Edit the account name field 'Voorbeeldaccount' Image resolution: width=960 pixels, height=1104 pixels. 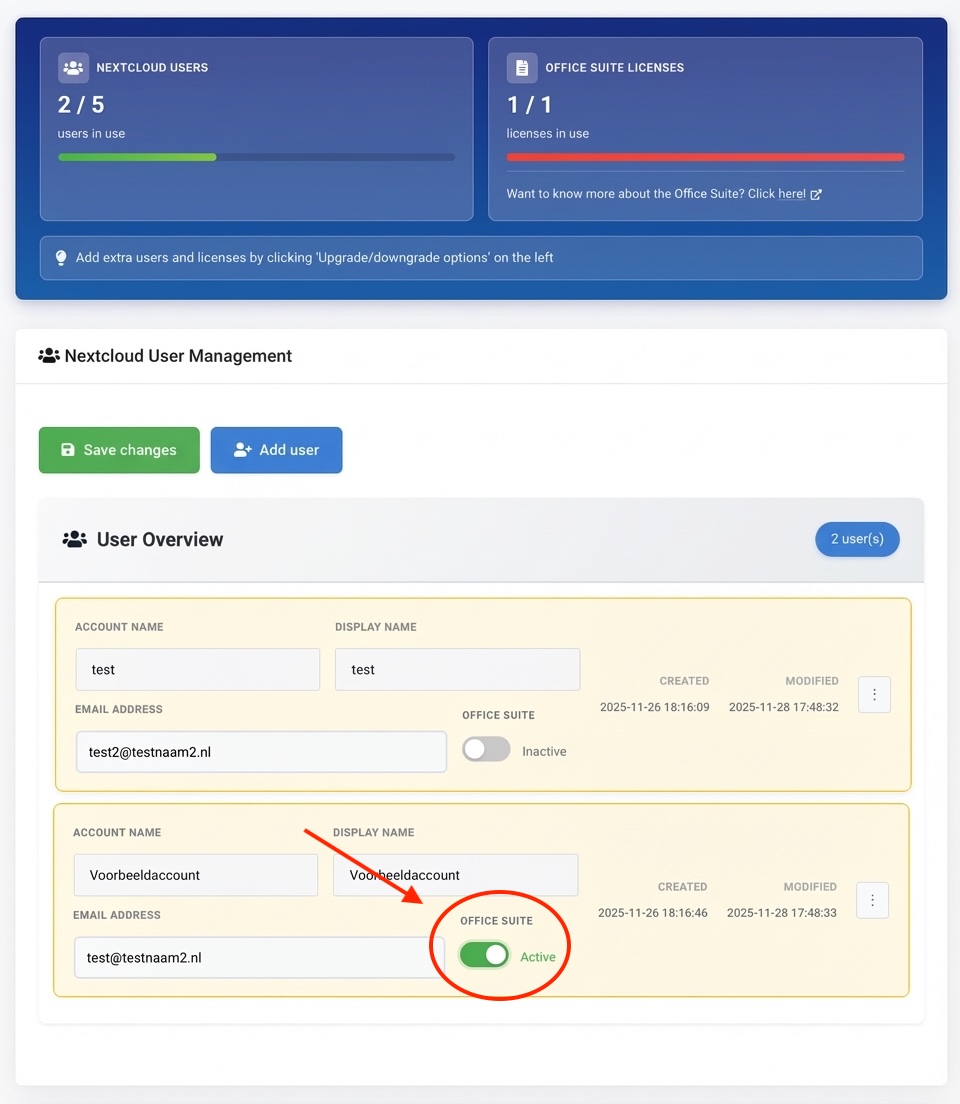(x=196, y=875)
